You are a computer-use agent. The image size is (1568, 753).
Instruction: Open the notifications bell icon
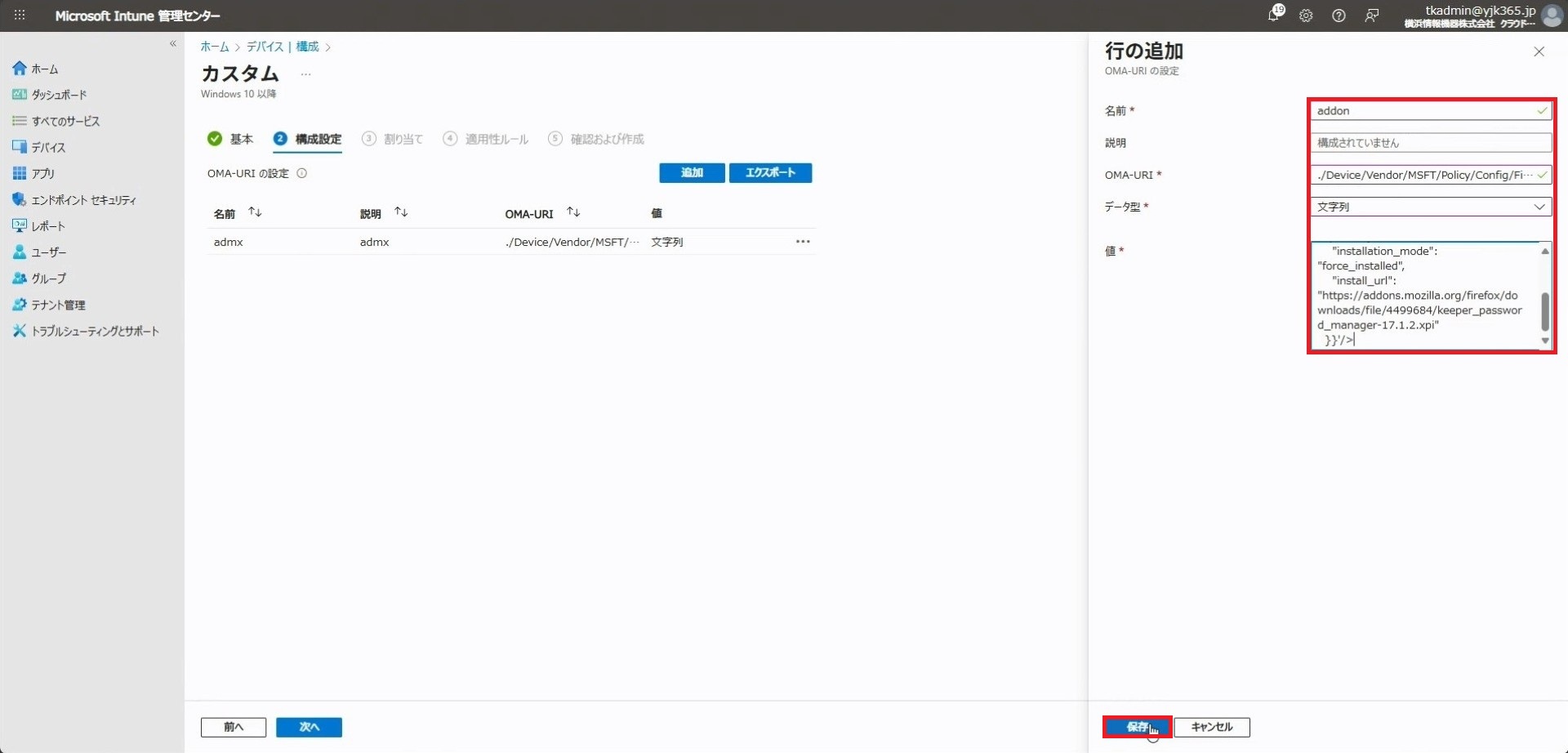1273,16
